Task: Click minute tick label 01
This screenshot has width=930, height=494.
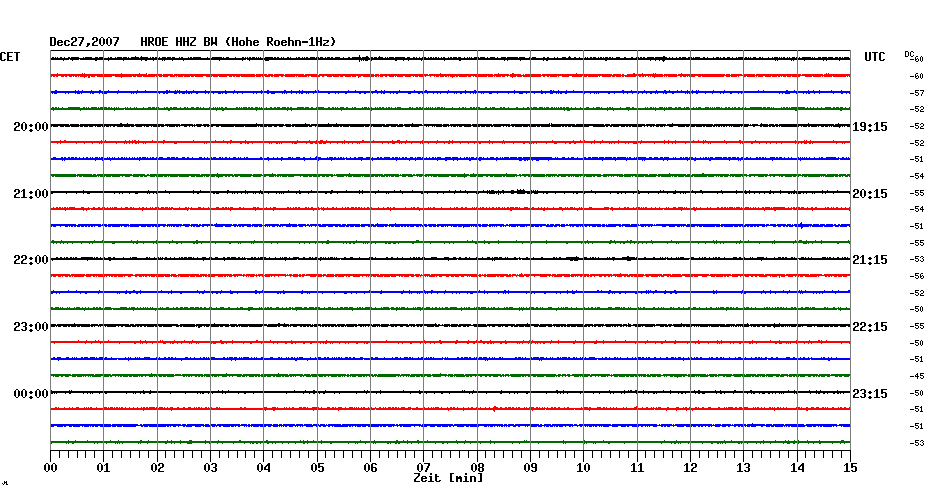Action: (104, 468)
